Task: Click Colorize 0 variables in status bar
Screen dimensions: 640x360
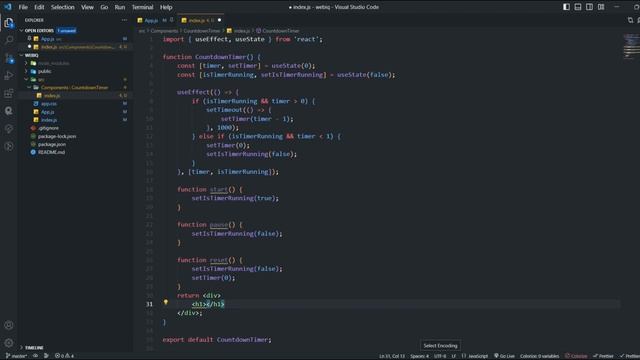Action: pos(539,356)
